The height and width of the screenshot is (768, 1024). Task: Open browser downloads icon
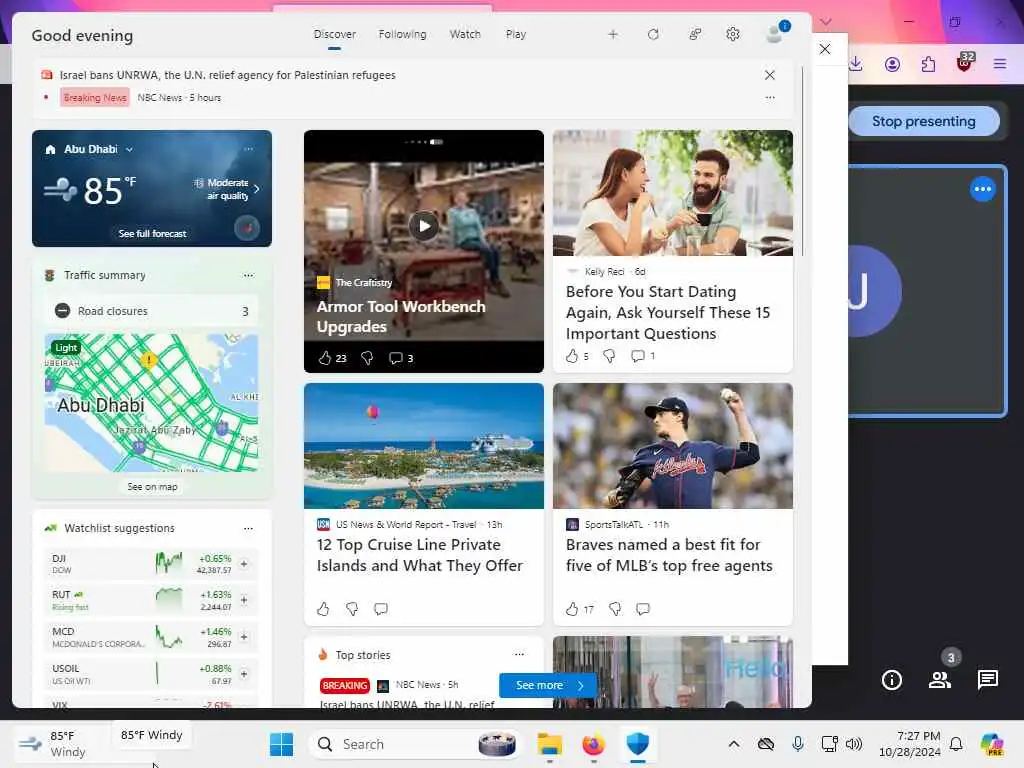point(856,64)
